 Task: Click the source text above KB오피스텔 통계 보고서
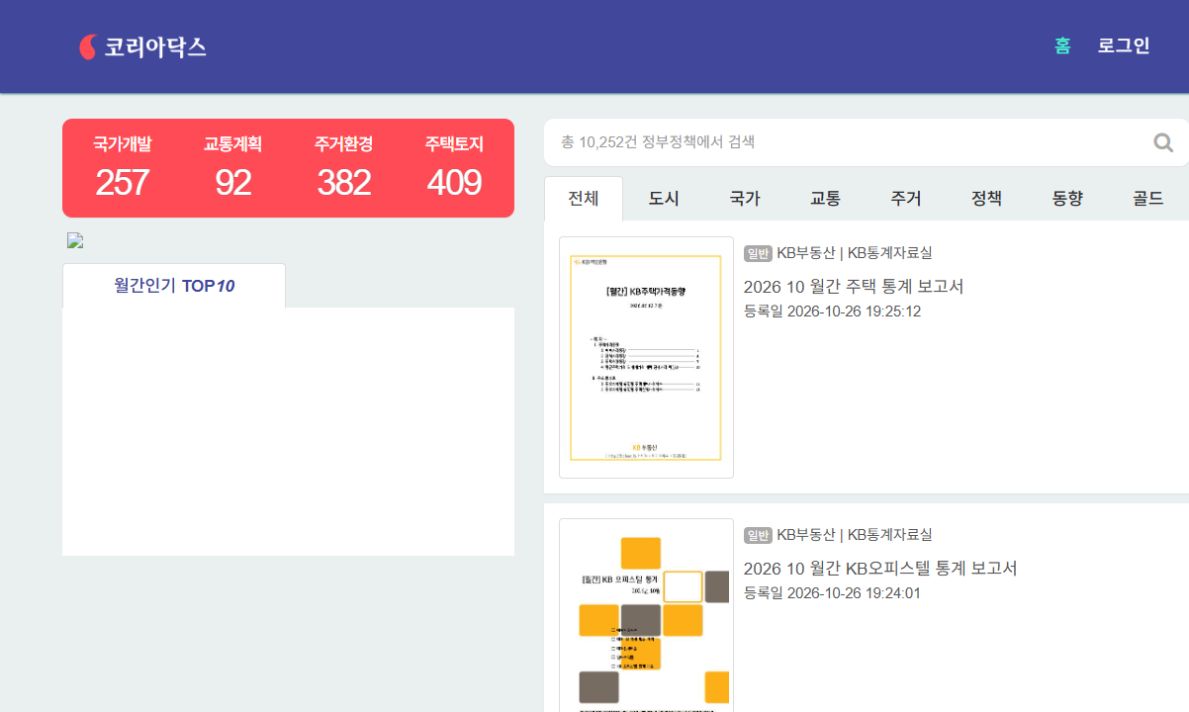855,535
